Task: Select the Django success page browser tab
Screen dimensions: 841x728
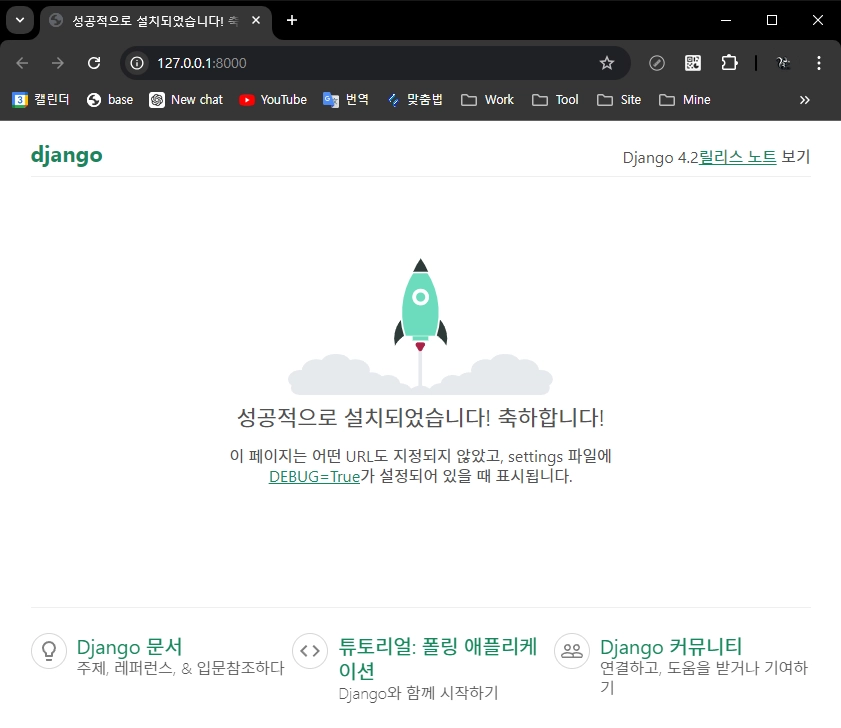Action: click(156, 21)
